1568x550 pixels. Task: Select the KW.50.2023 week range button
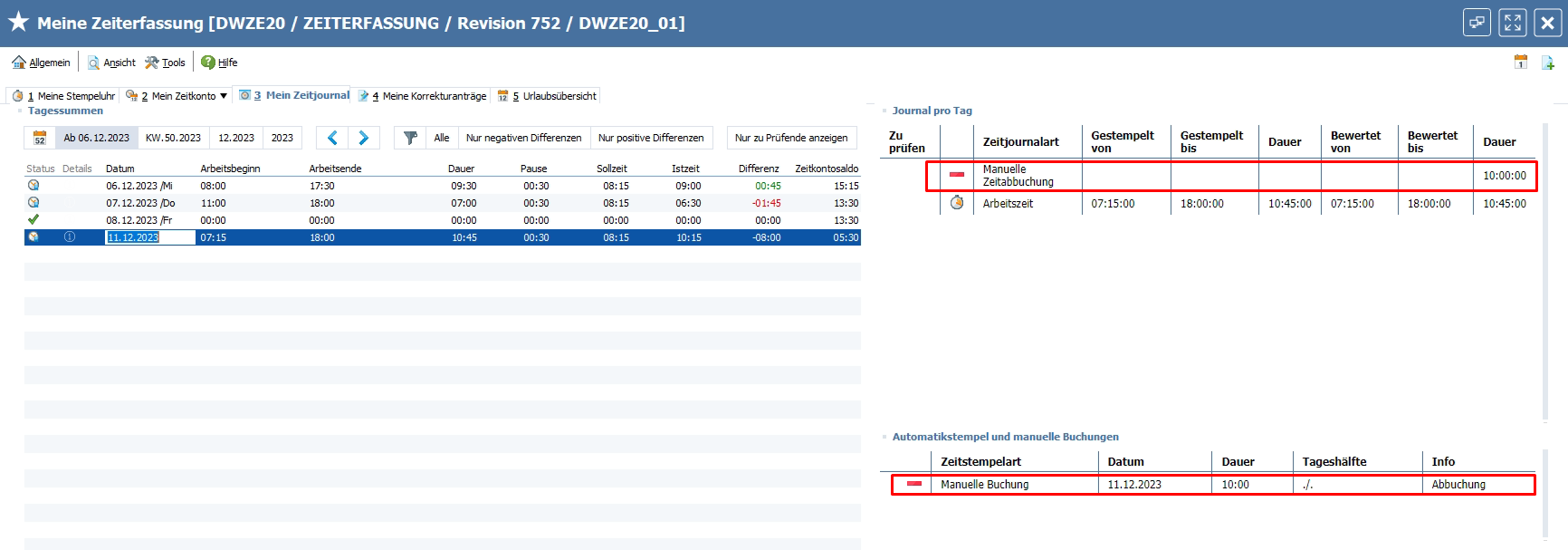(173, 138)
